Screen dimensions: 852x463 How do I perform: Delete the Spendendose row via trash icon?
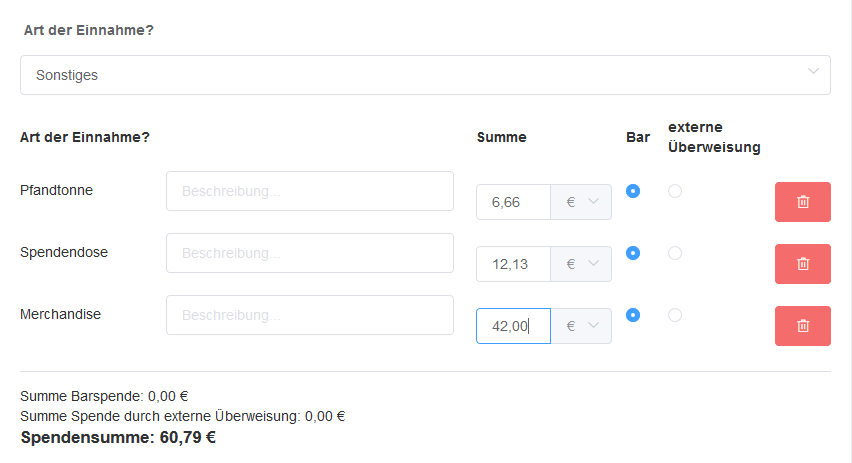[x=802, y=264]
